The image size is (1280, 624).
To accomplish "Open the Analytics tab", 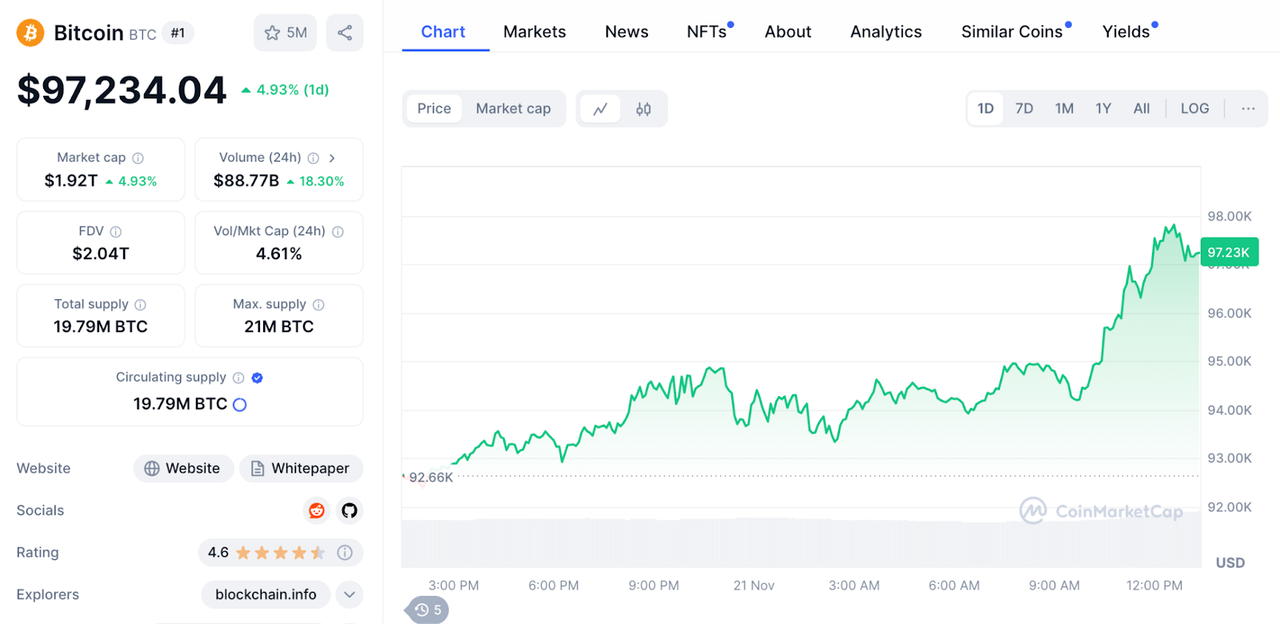I will click(886, 32).
